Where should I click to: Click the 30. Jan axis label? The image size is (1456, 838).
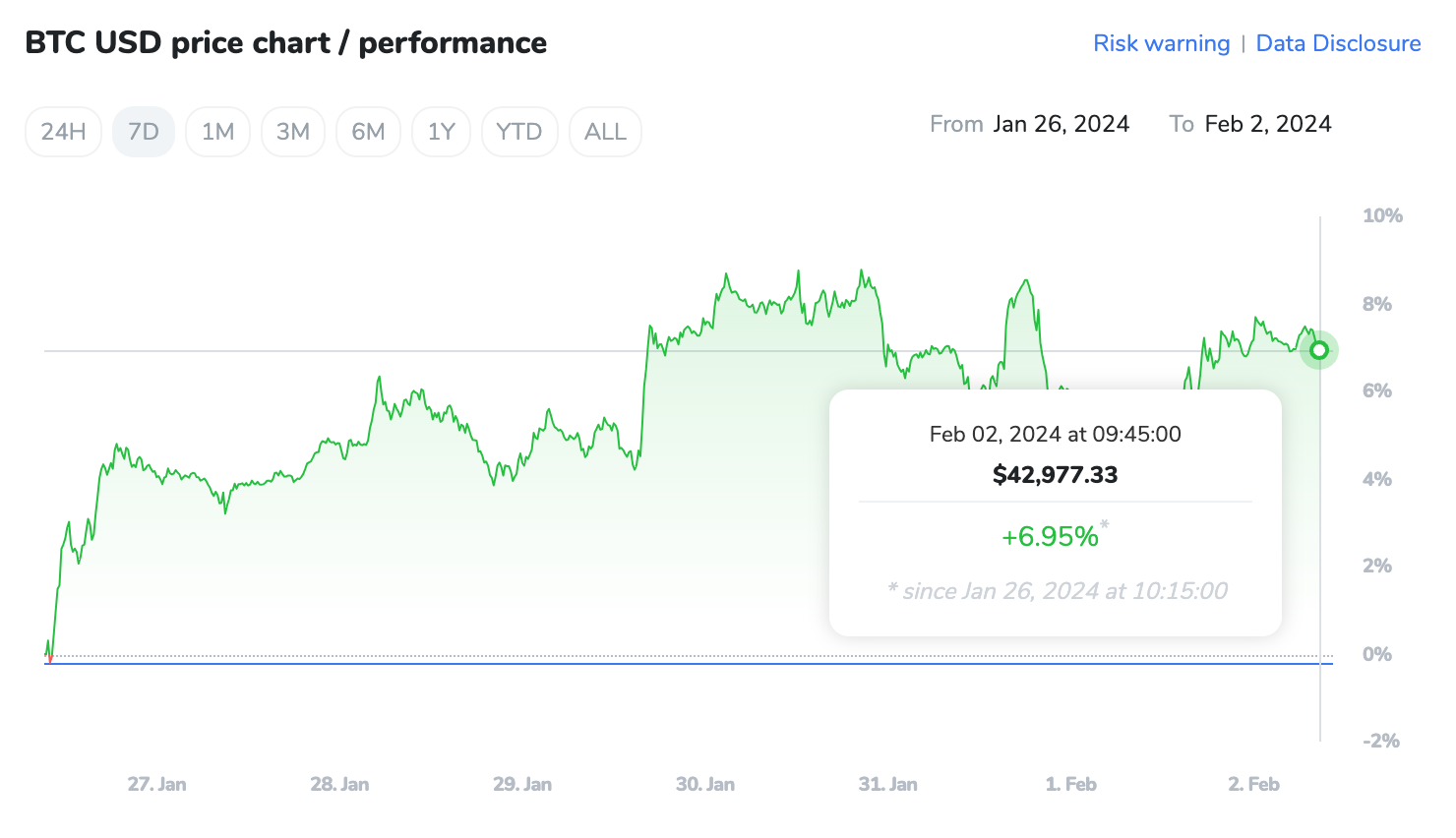coord(704,784)
